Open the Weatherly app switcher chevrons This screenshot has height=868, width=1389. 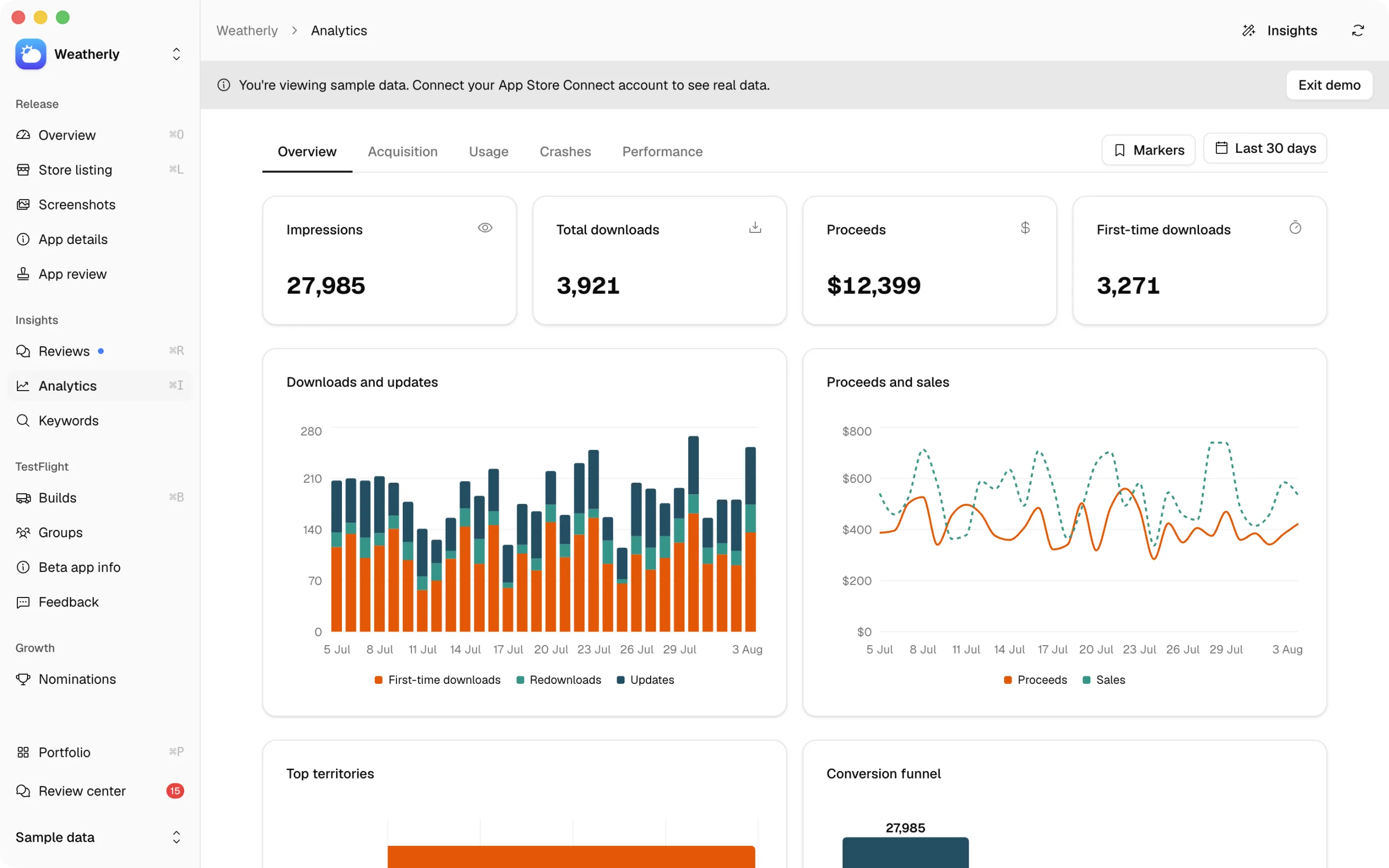(x=176, y=54)
